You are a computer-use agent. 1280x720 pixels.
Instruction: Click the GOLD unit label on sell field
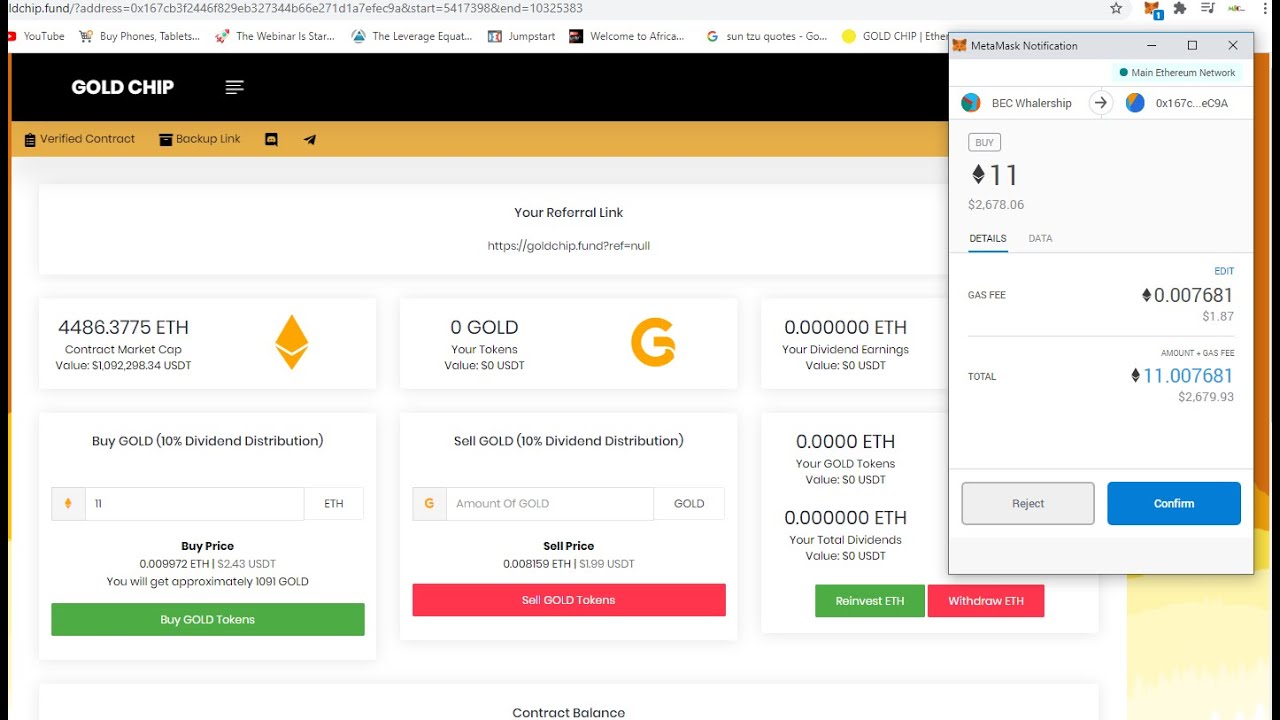coord(689,504)
